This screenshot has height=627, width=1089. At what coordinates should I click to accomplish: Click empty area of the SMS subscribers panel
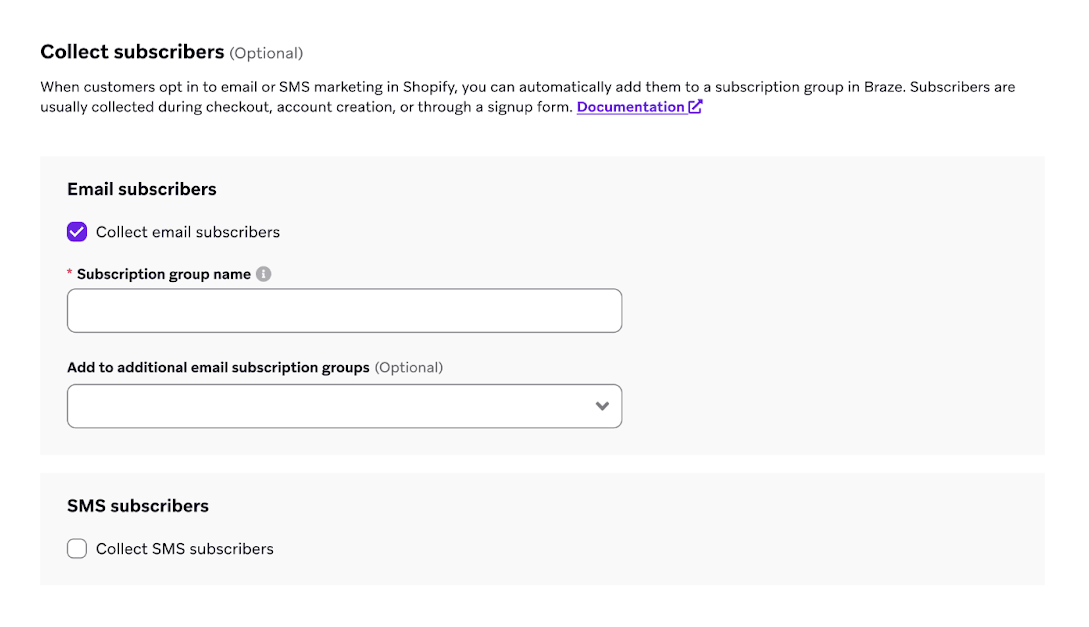(700, 530)
